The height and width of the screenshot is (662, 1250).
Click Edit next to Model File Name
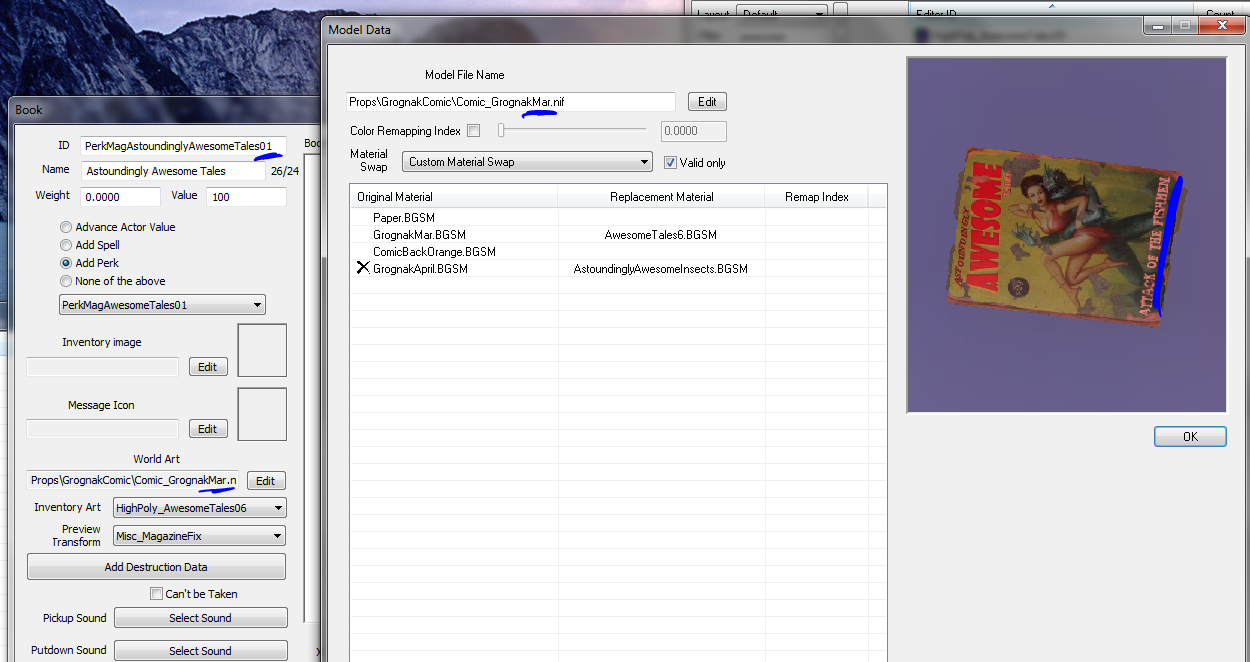coord(707,102)
